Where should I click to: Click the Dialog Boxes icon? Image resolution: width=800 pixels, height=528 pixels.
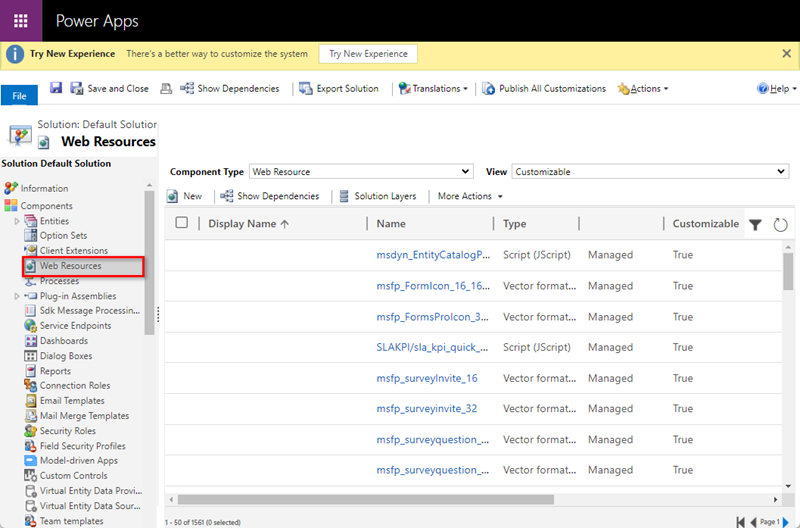(31, 356)
